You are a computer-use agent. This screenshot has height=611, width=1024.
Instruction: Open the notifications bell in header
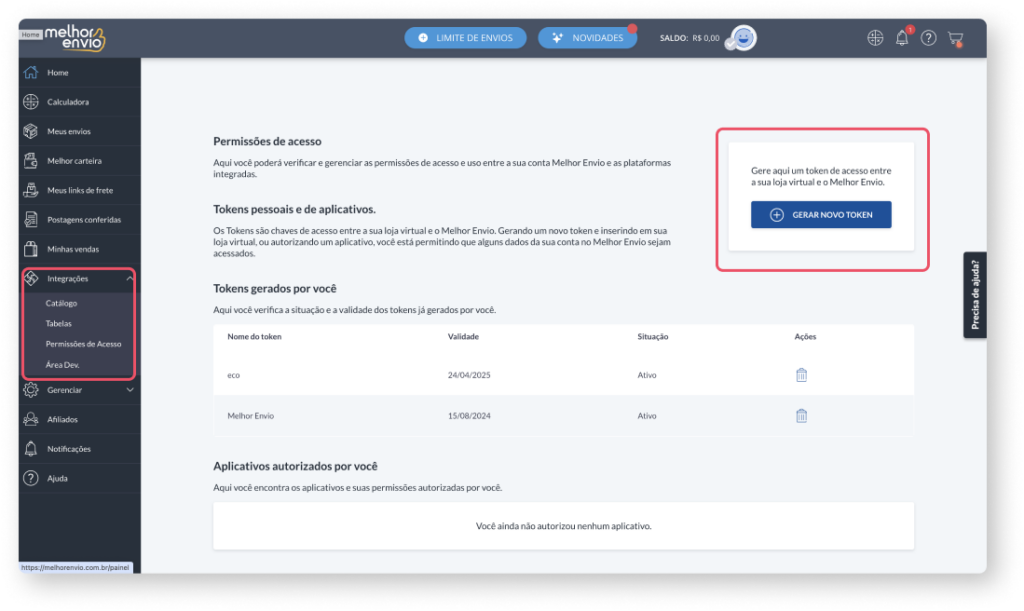coord(902,38)
